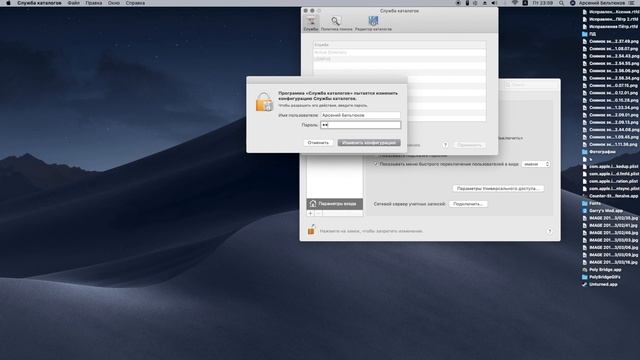Click the Пароль field
640x360 pixels.
coord(360,125)
